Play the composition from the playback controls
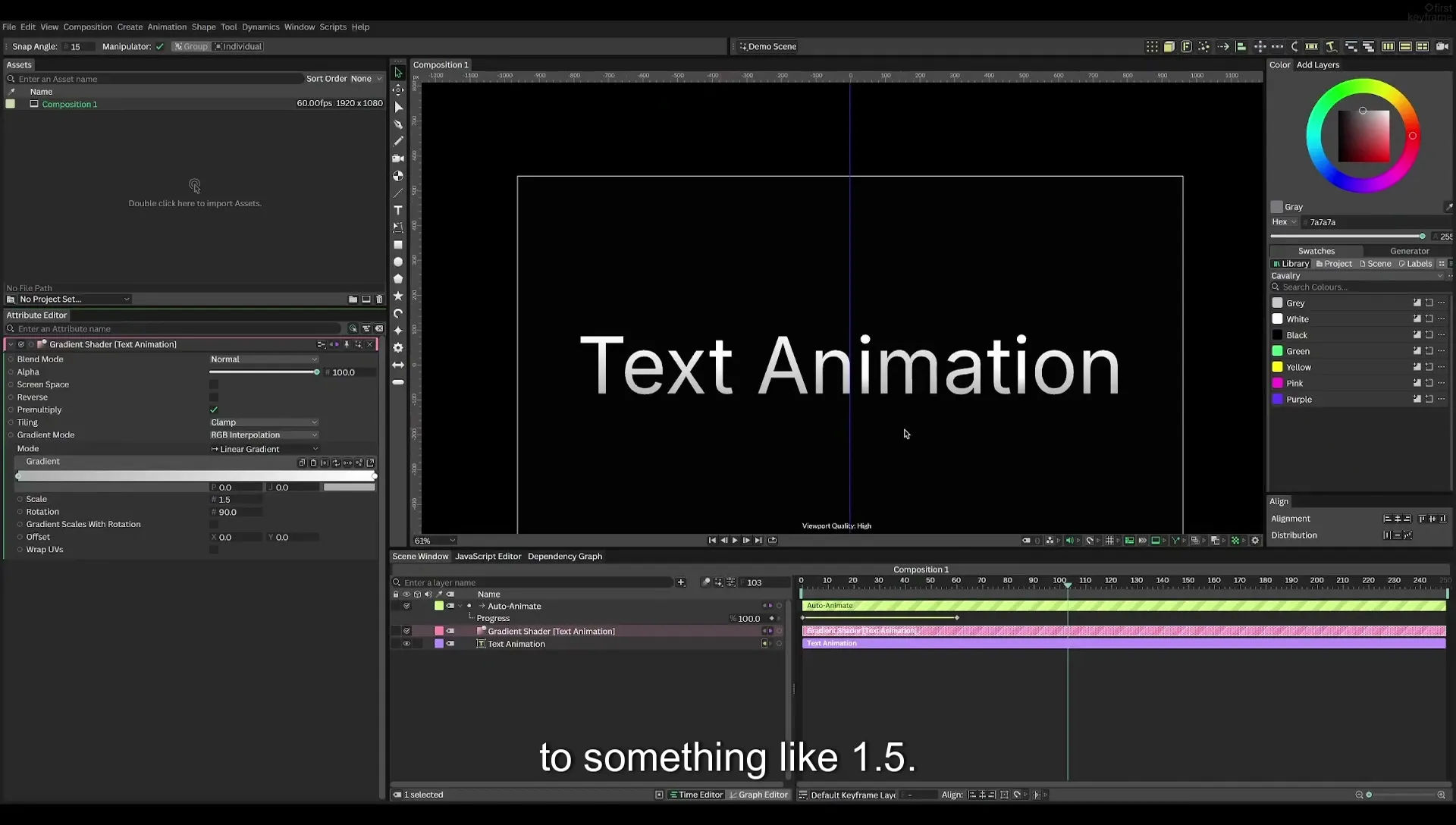The height and width of the screenshot is (825, 1456). click(735, 541)
